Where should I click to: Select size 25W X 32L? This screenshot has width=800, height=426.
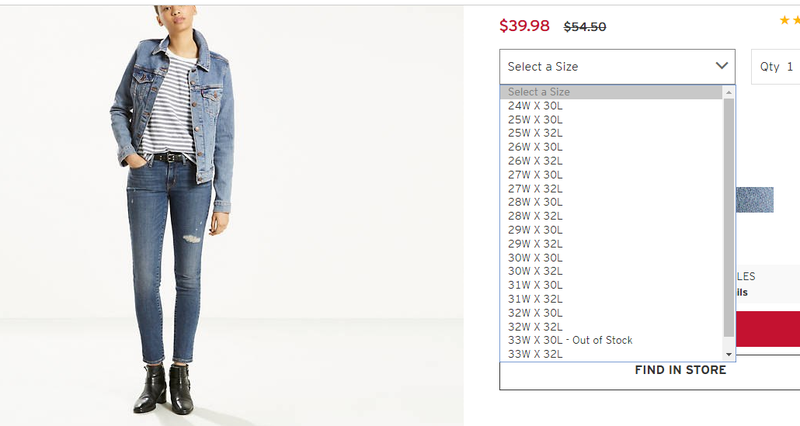point(535,132)
